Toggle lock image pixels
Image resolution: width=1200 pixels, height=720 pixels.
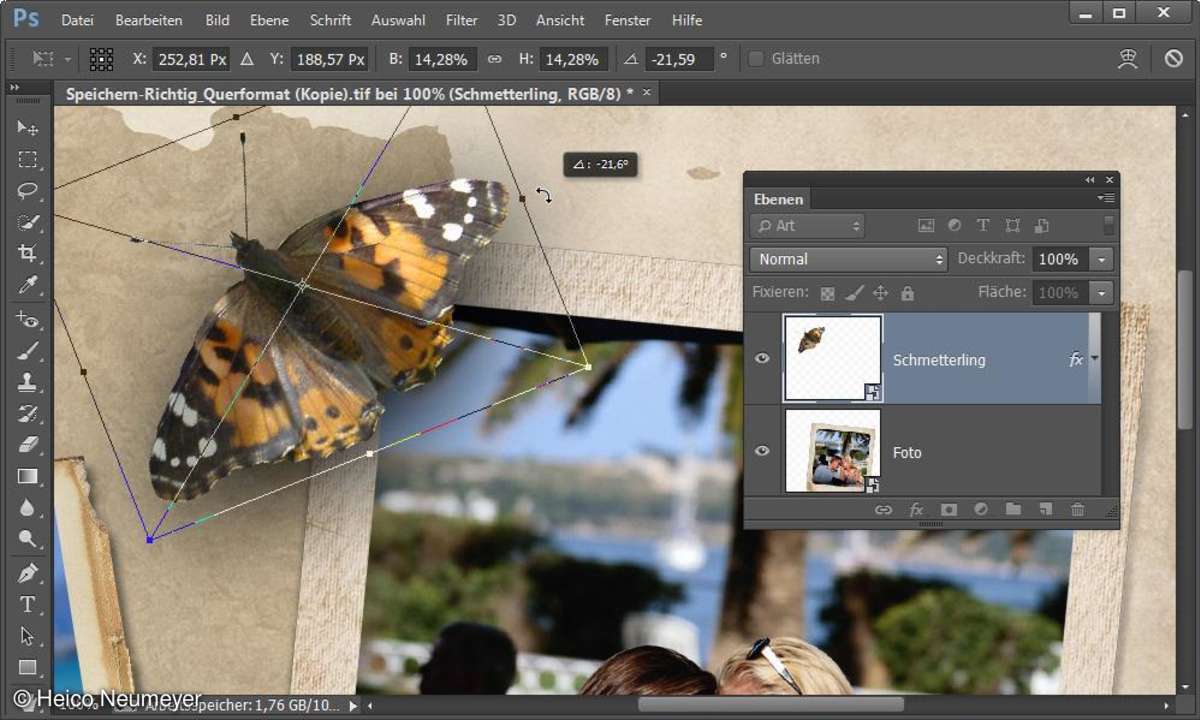(x=854, y=293)
